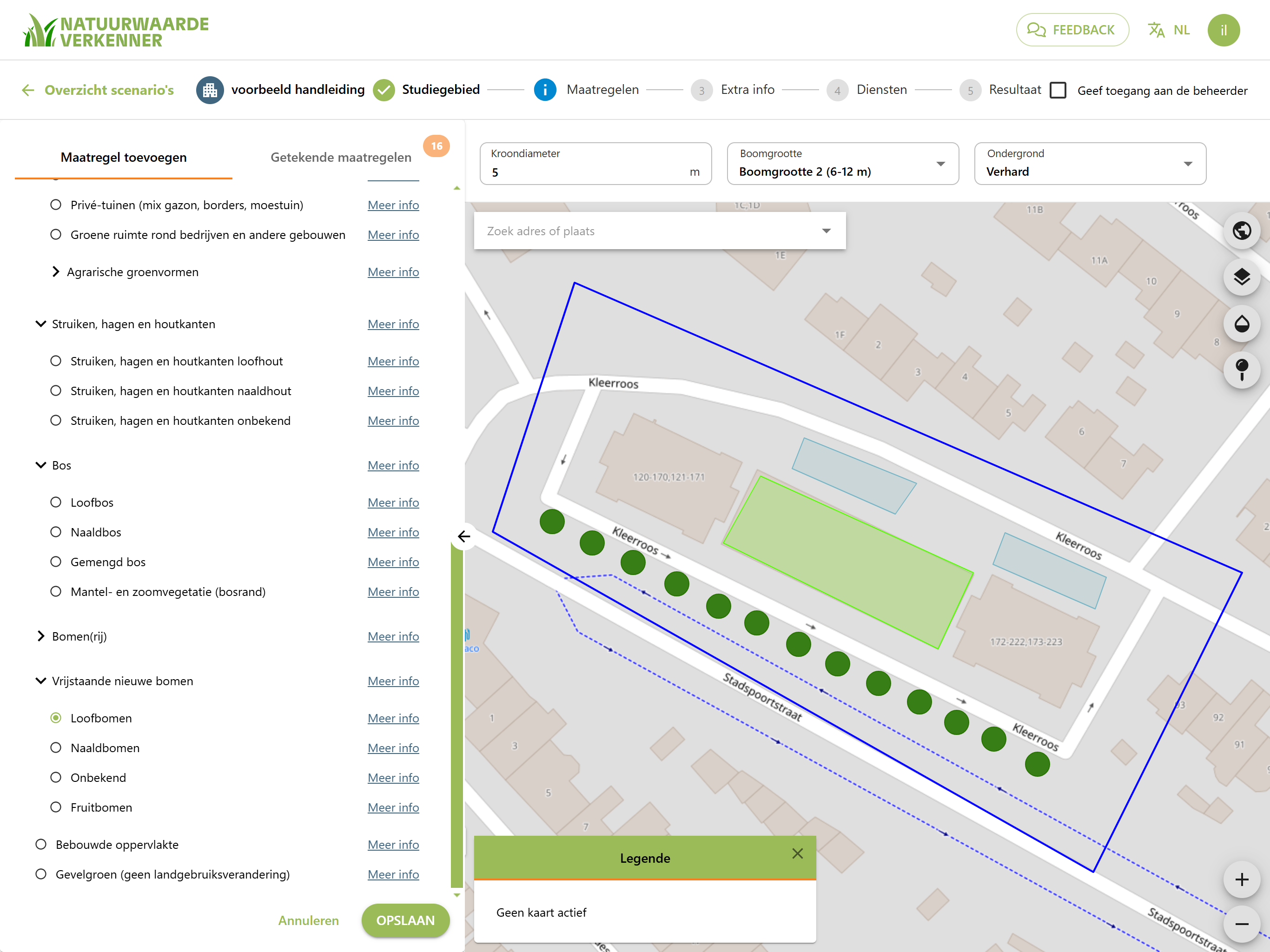Open the Feedback dialog
This screenshot has width=1270, height=952.
coord(1072,30)
